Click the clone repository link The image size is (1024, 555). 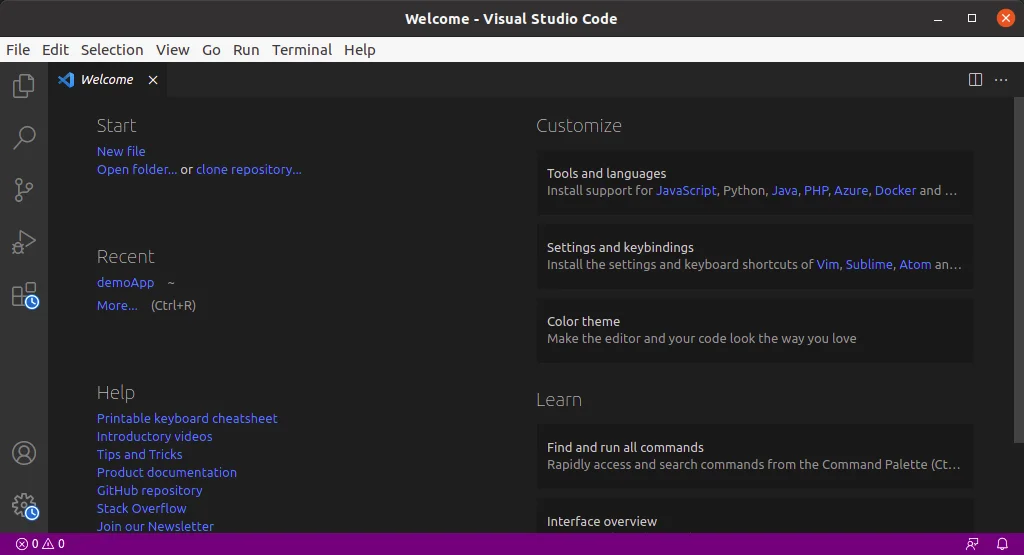[x=248, y=169]
